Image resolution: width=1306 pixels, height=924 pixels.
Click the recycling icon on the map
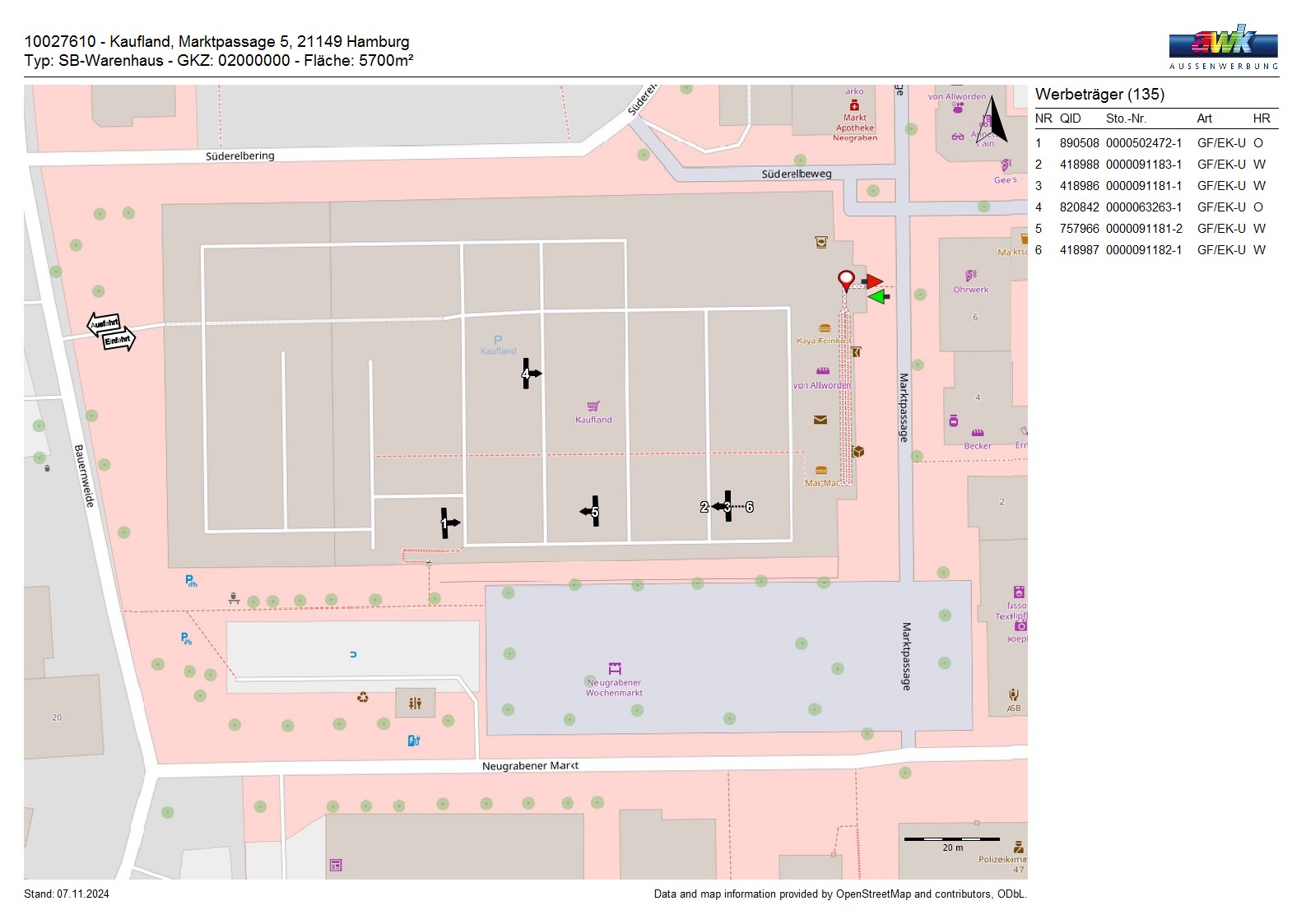pyautogui.click(x=362, y=698)
